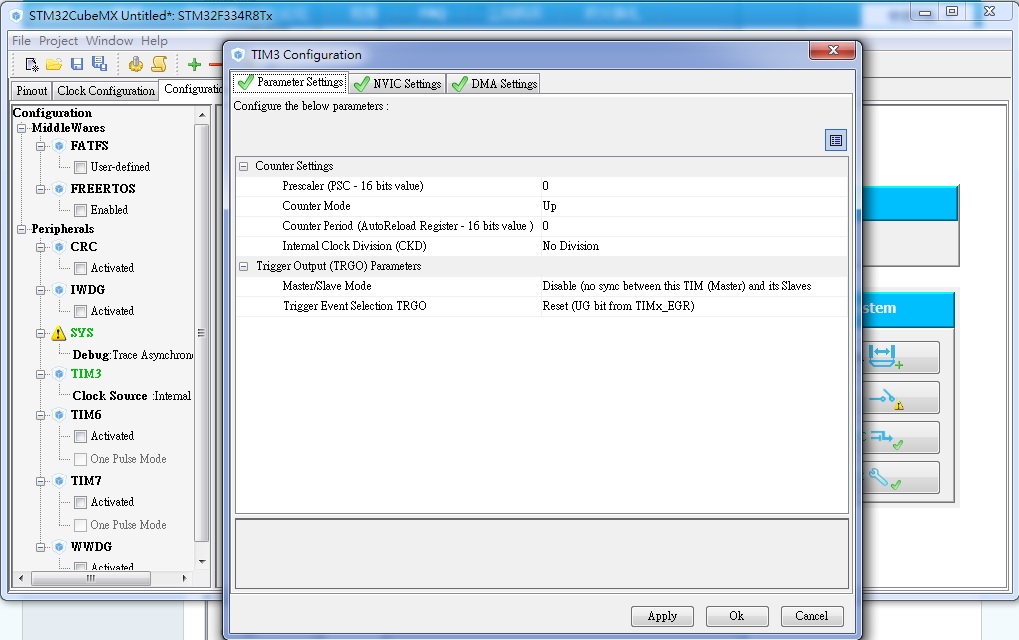
Task: Open the DMA system button with plus
Action: [901, 357]
